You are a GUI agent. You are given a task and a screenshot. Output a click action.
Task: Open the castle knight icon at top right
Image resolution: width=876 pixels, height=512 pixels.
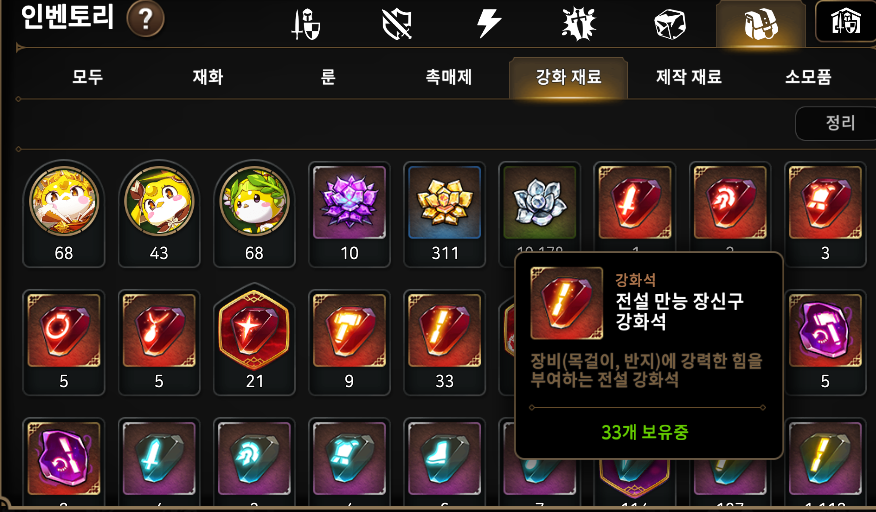tap(845, 21)
